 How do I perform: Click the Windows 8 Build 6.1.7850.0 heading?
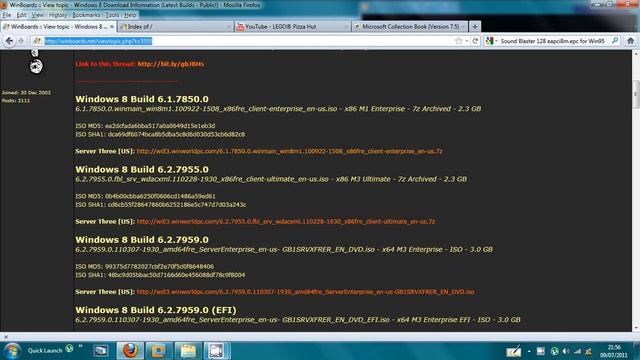tap(142, 99)
